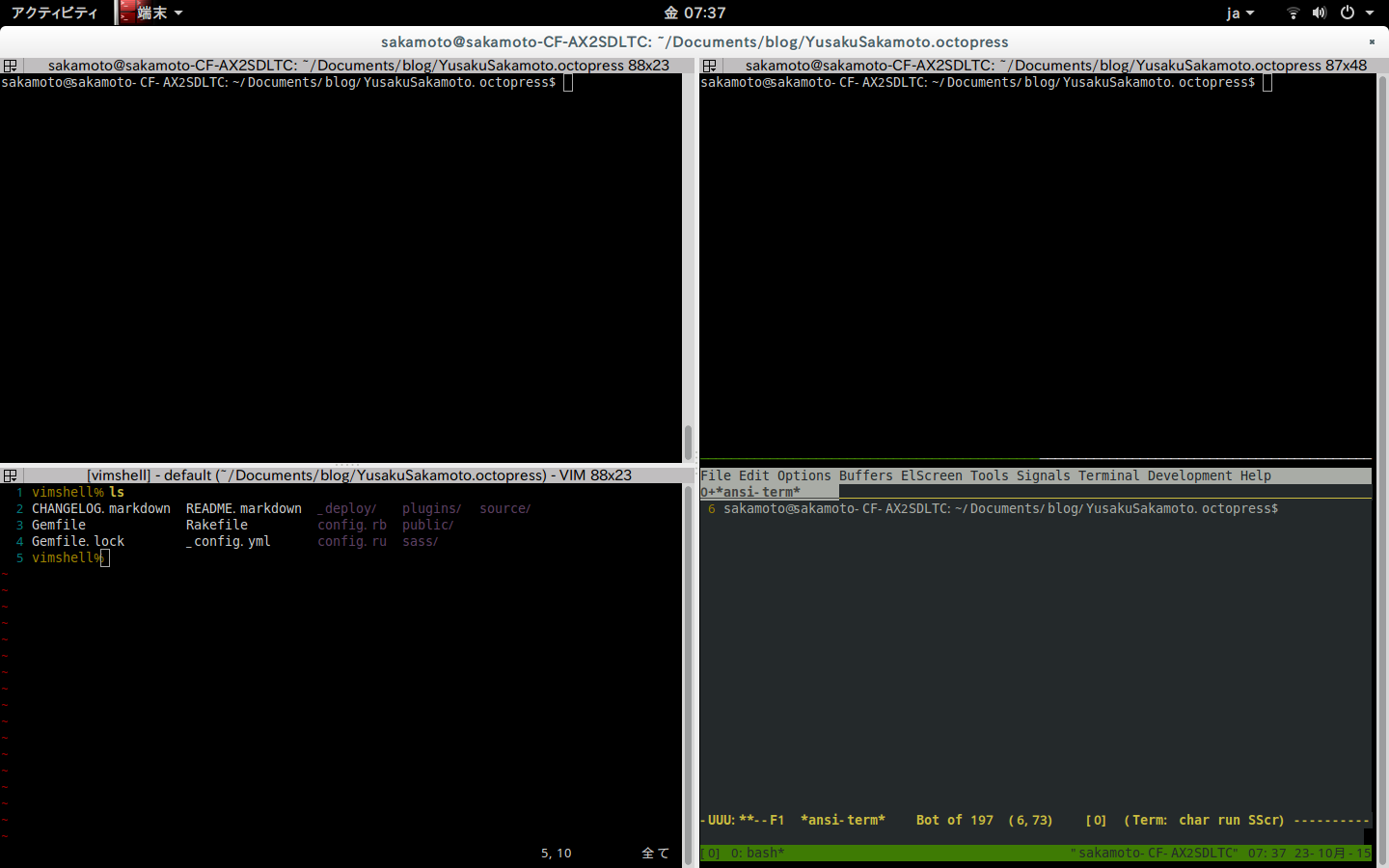Click the top-left terminal prompt line
The width and height of the screenshot is (1389, 868).
point(279,82)
